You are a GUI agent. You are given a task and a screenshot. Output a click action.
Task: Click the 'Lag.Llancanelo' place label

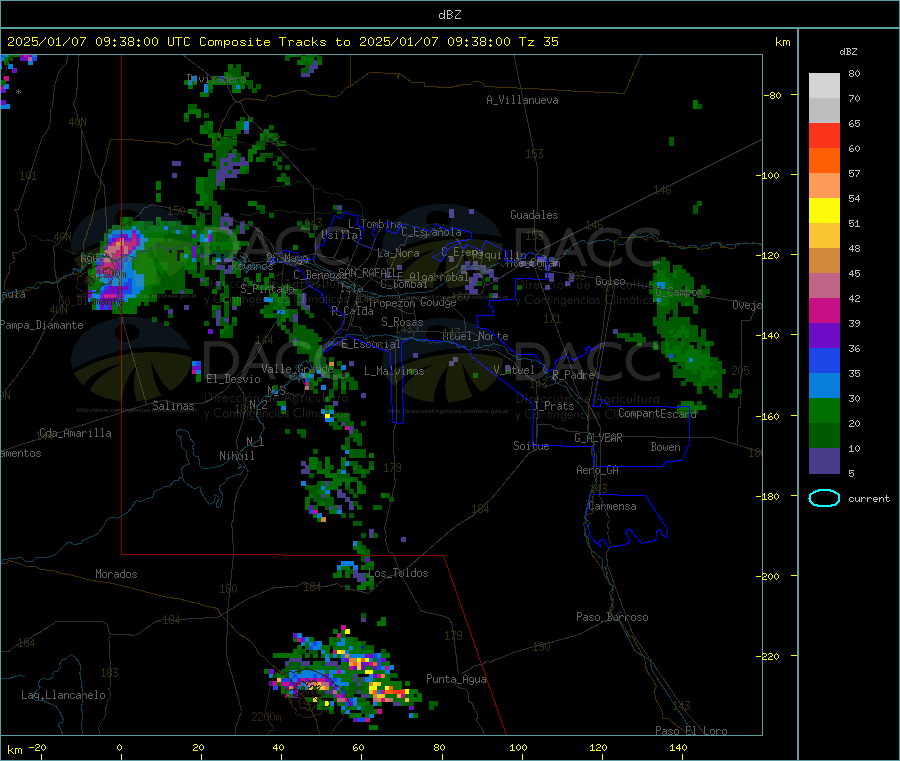coord(63,695)
